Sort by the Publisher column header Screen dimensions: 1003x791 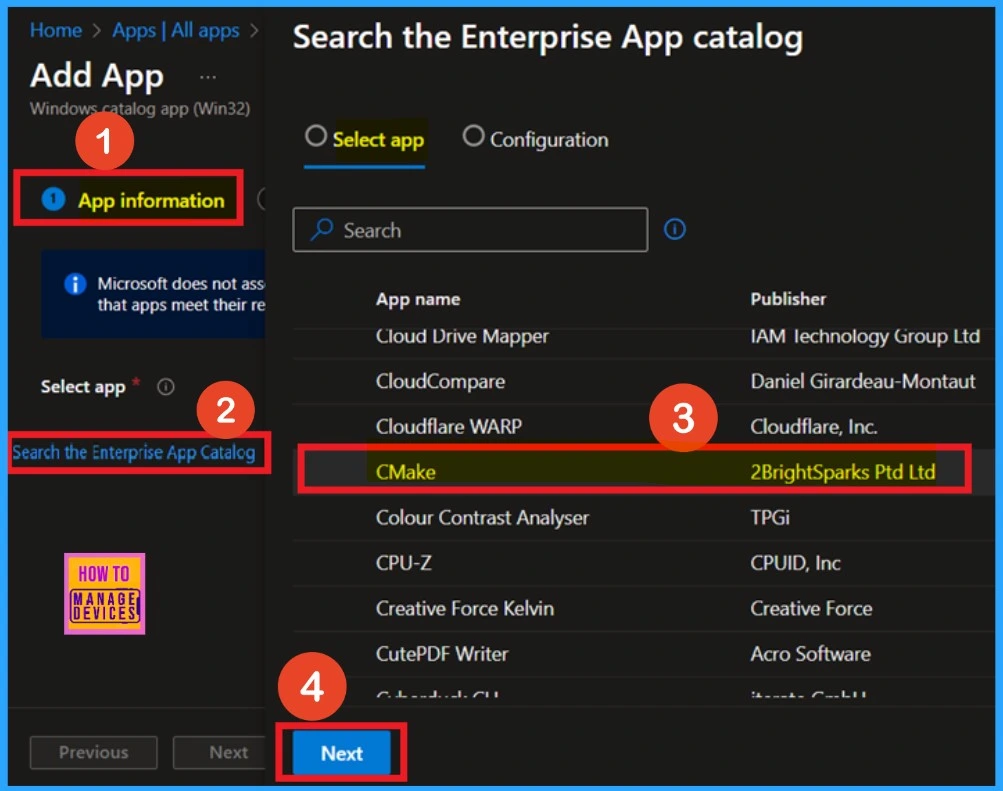pos(788,299)
